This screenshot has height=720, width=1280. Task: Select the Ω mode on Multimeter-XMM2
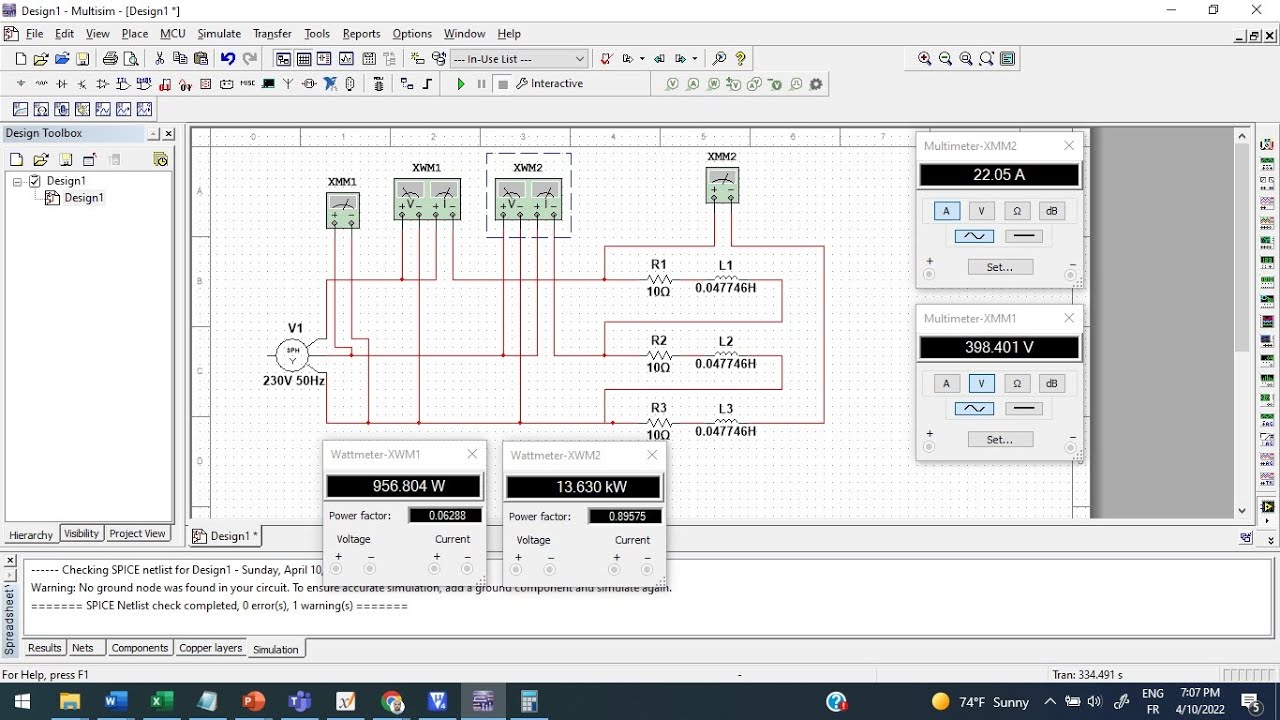click(1016, 211)
